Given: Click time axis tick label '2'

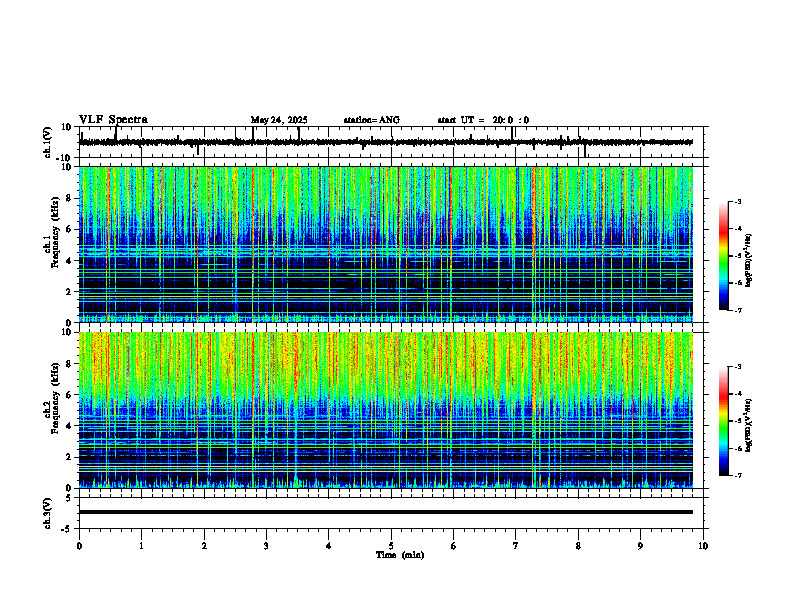Looking at the screenshot, I should [204, 546].
